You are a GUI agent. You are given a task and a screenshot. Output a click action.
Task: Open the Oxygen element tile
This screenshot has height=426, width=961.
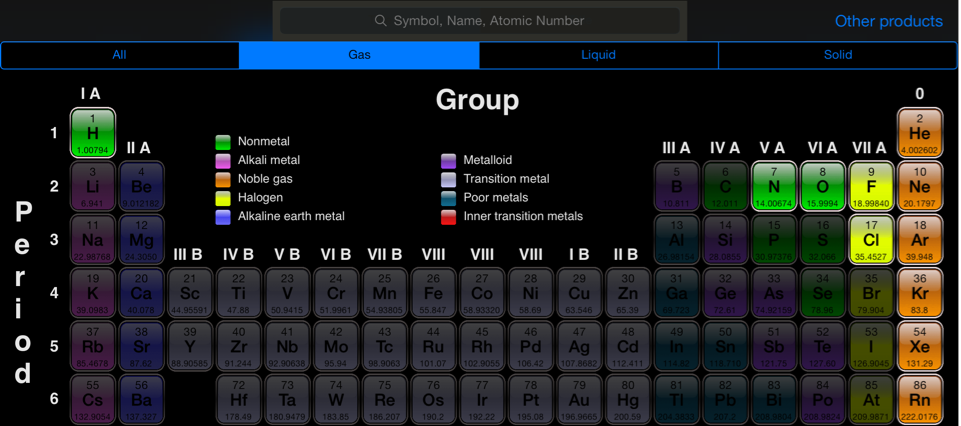point(822,186)
